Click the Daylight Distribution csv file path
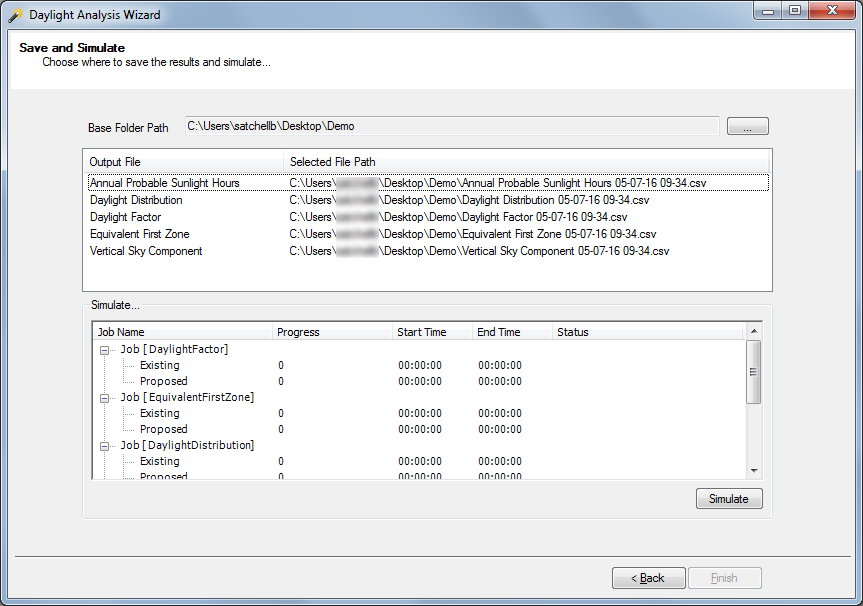This screenshot has width=863, height=606. coord(469,200)
